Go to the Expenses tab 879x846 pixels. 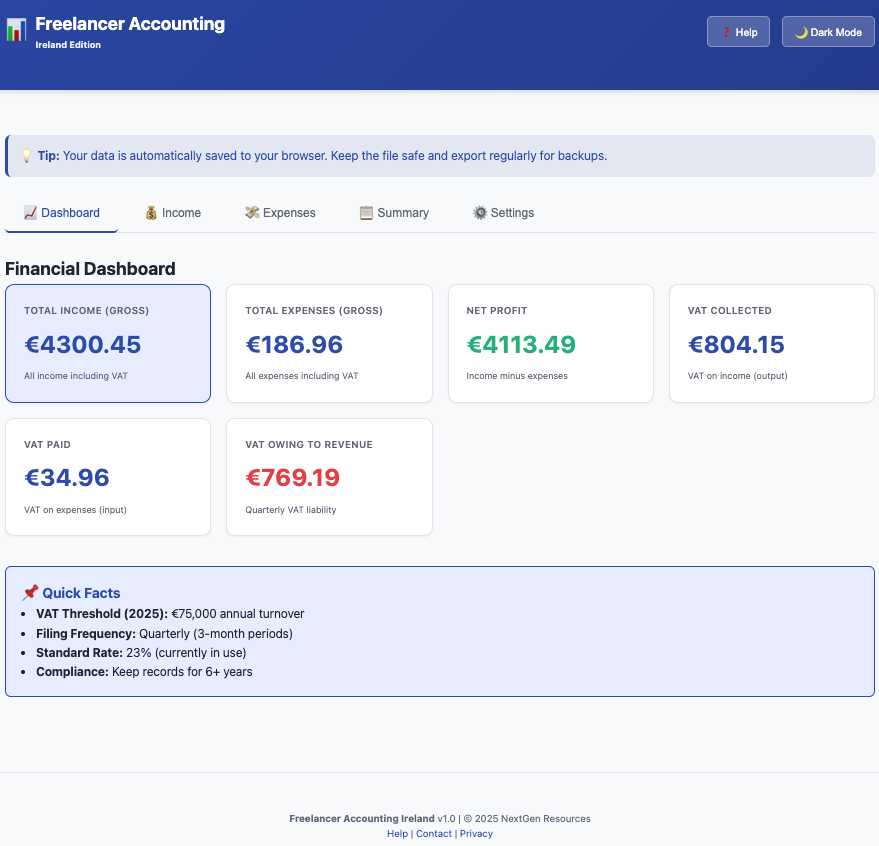pyautogui.click(x=280, y=213)
